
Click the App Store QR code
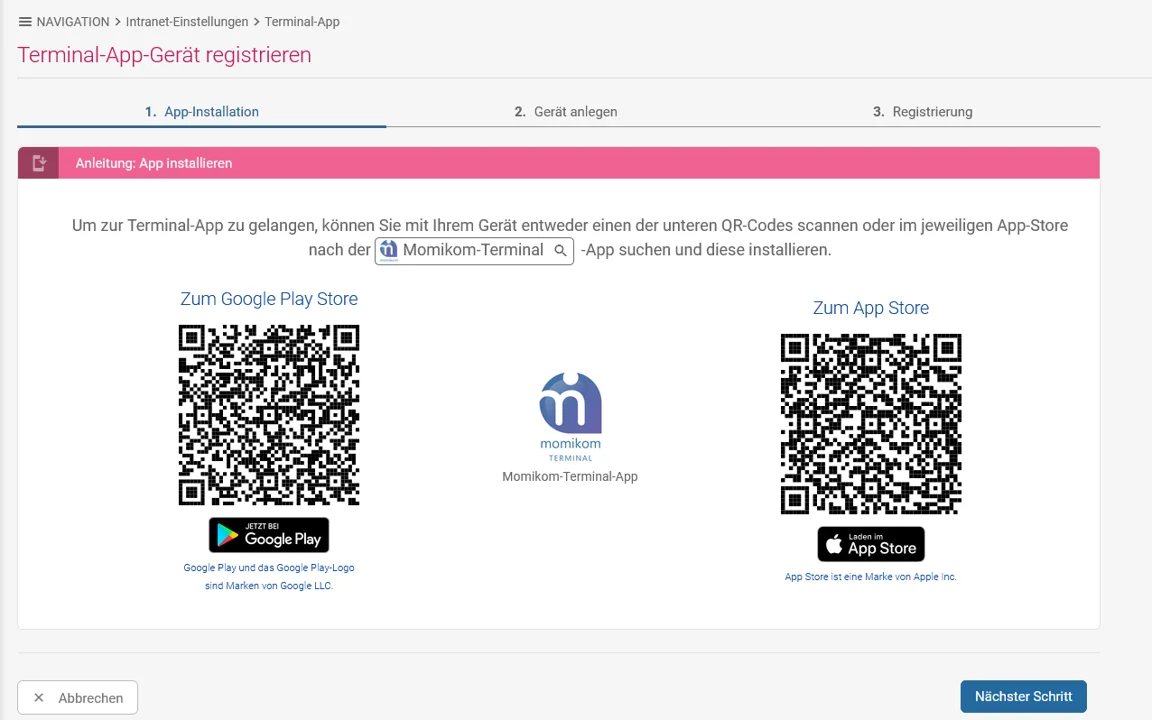871,424
